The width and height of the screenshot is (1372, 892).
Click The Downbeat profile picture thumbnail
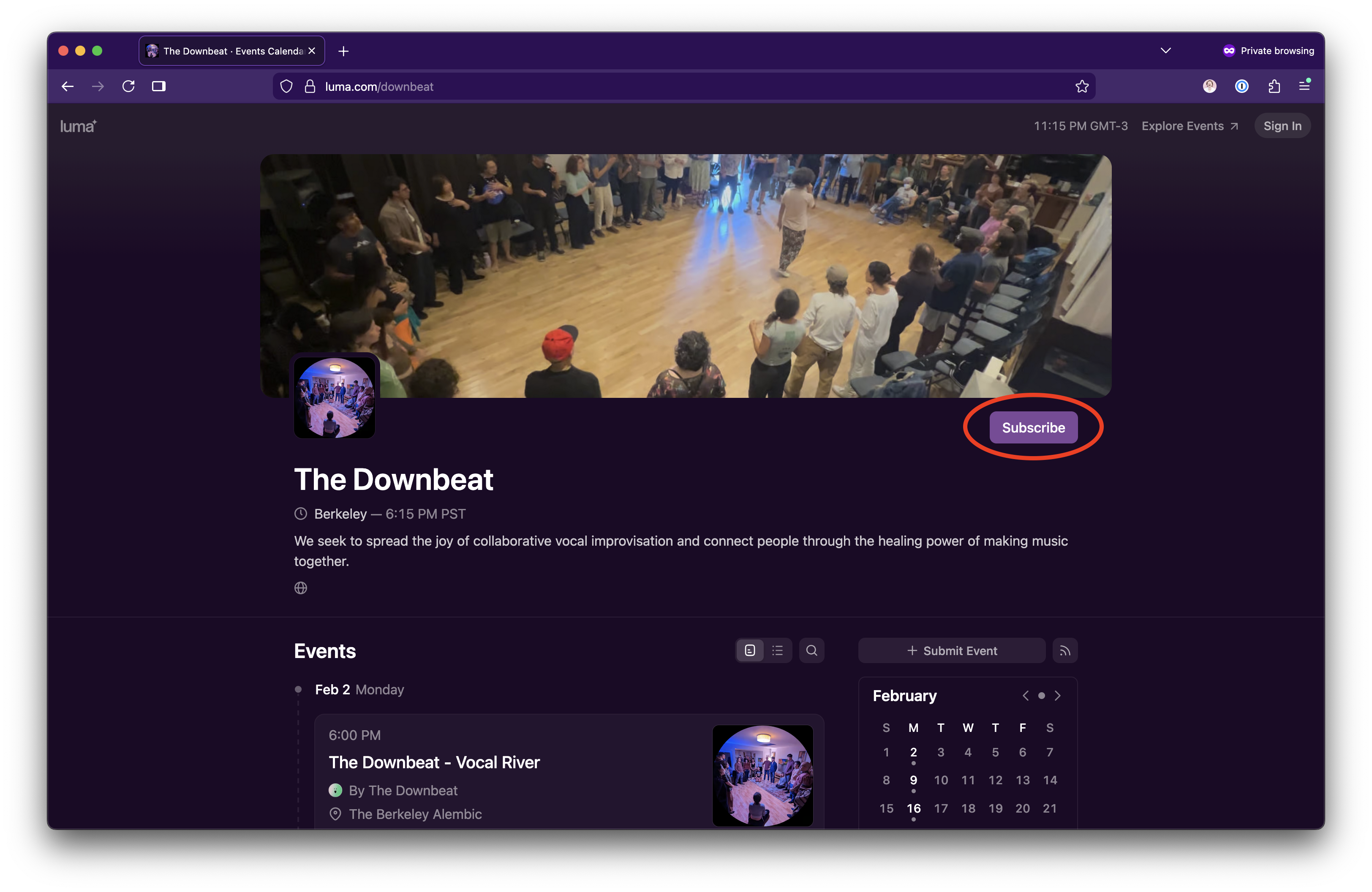(x=335, y=397)
